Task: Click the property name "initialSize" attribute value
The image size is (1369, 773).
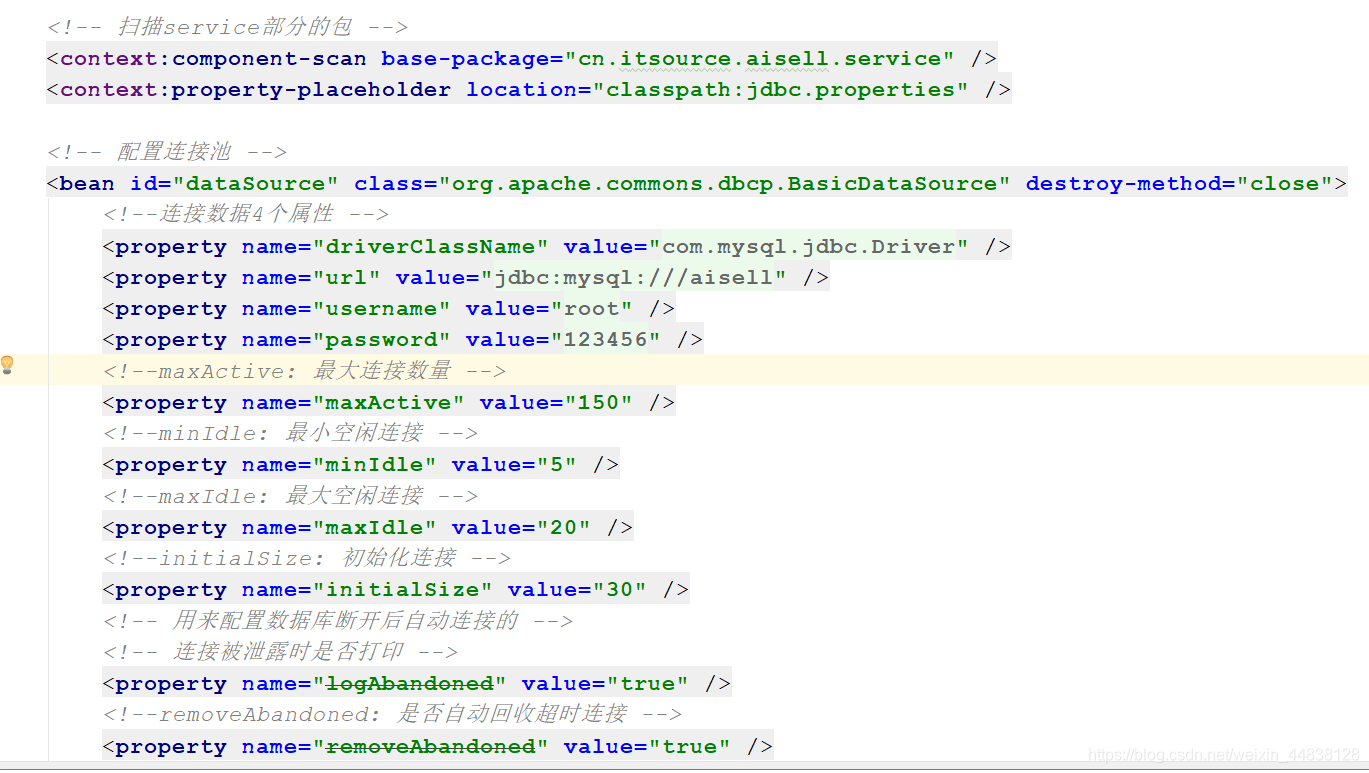Action: point(402,590)
